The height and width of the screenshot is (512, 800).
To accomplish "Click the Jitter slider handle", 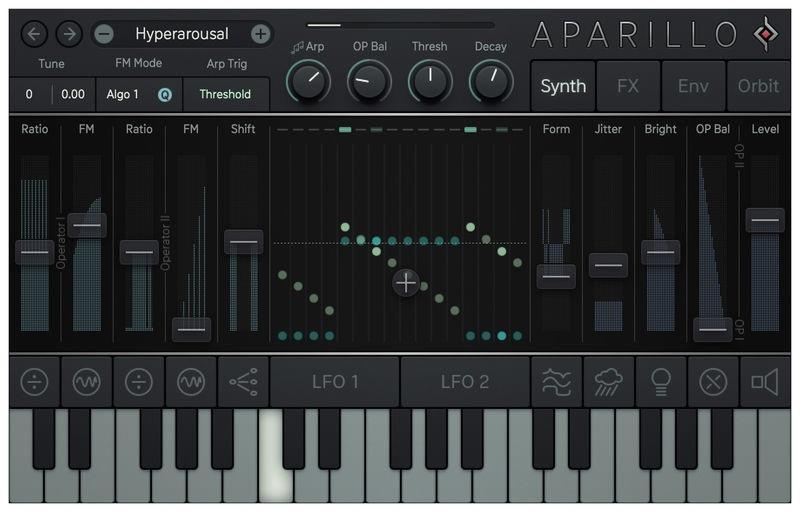I will [608, 265].
